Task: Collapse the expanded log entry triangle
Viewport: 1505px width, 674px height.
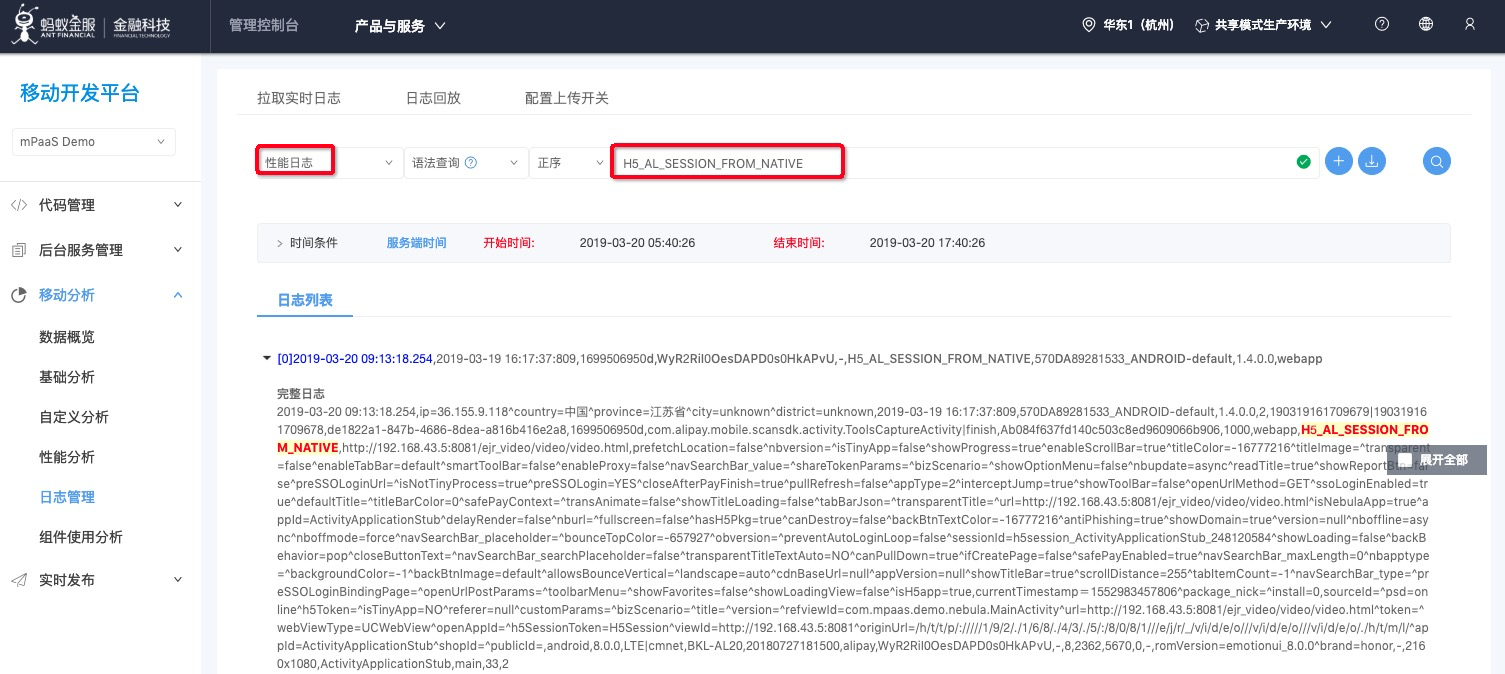Action: click(x=266, y=358)
